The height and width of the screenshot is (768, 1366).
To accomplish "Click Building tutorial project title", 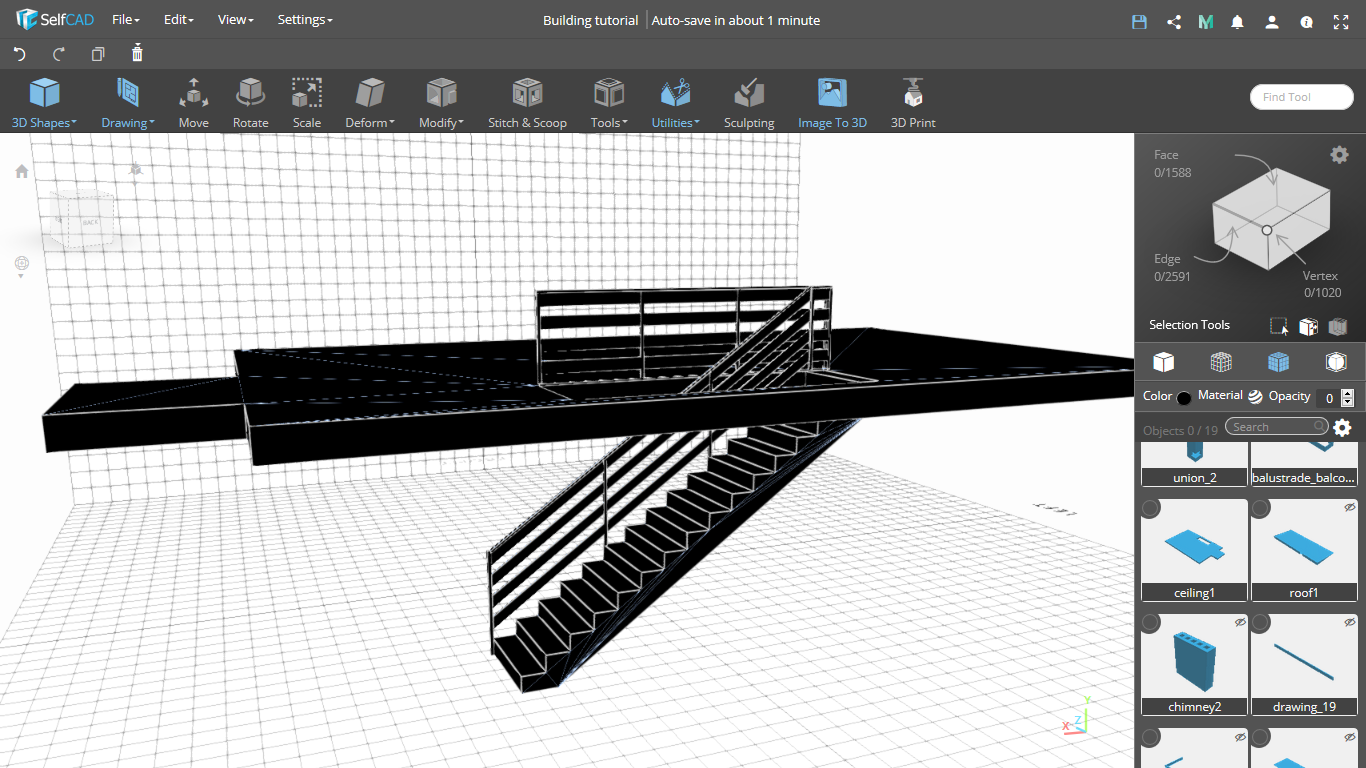I will 590,20.
